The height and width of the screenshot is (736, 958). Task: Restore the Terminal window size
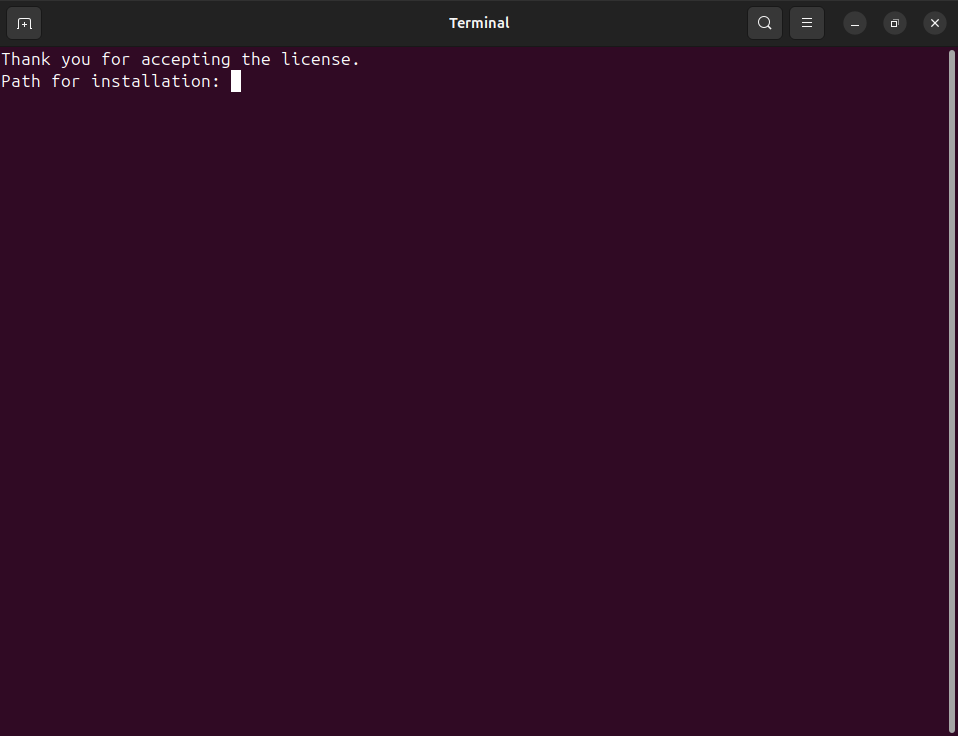[895, 23]
